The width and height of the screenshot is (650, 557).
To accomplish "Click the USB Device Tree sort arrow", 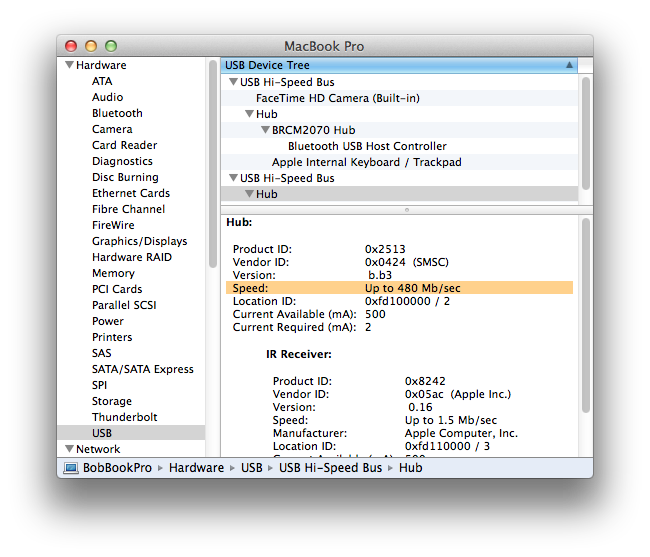I will point(569,65).
